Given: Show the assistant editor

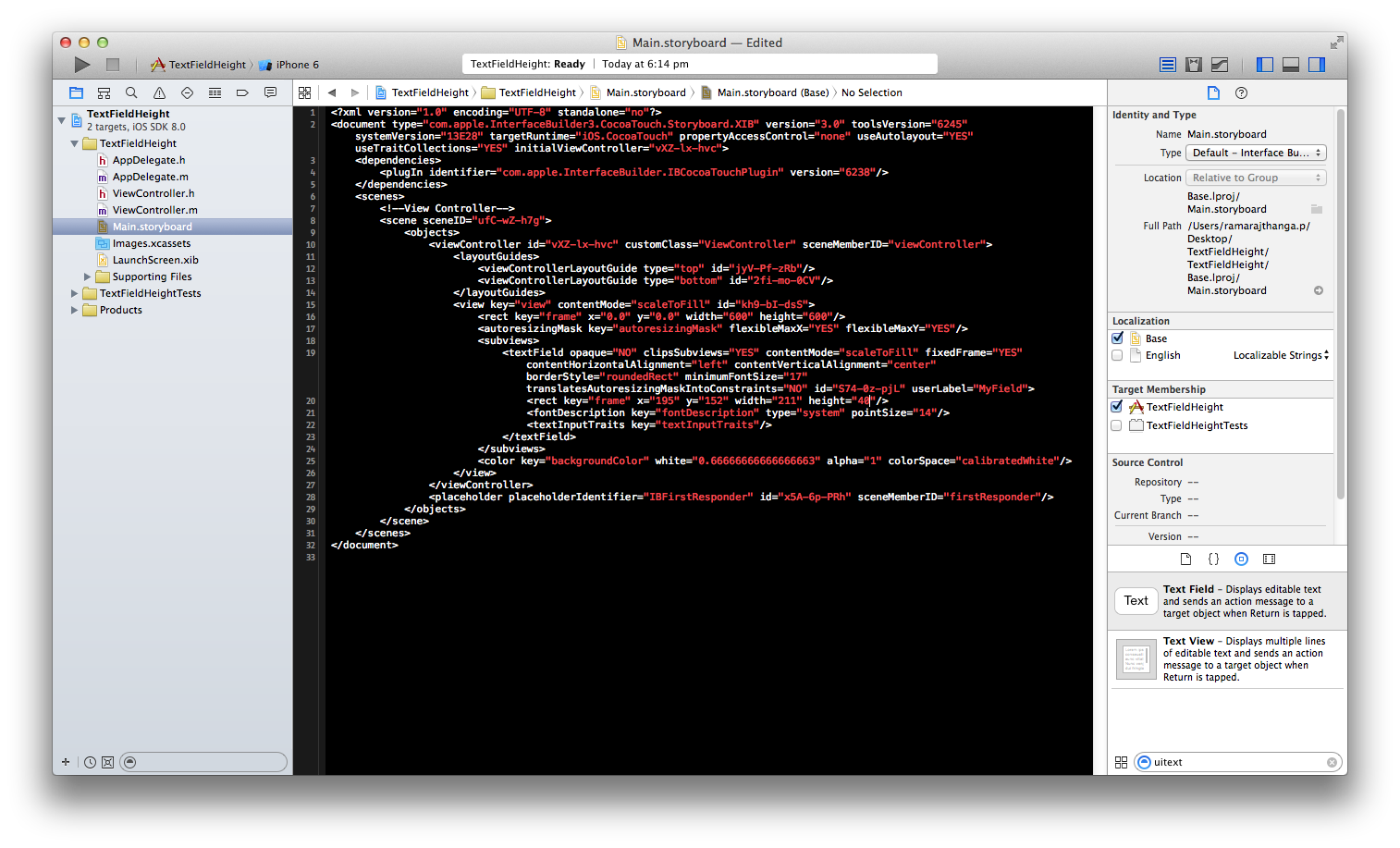Looking at the screenshot, I should tap(1194, 65).
